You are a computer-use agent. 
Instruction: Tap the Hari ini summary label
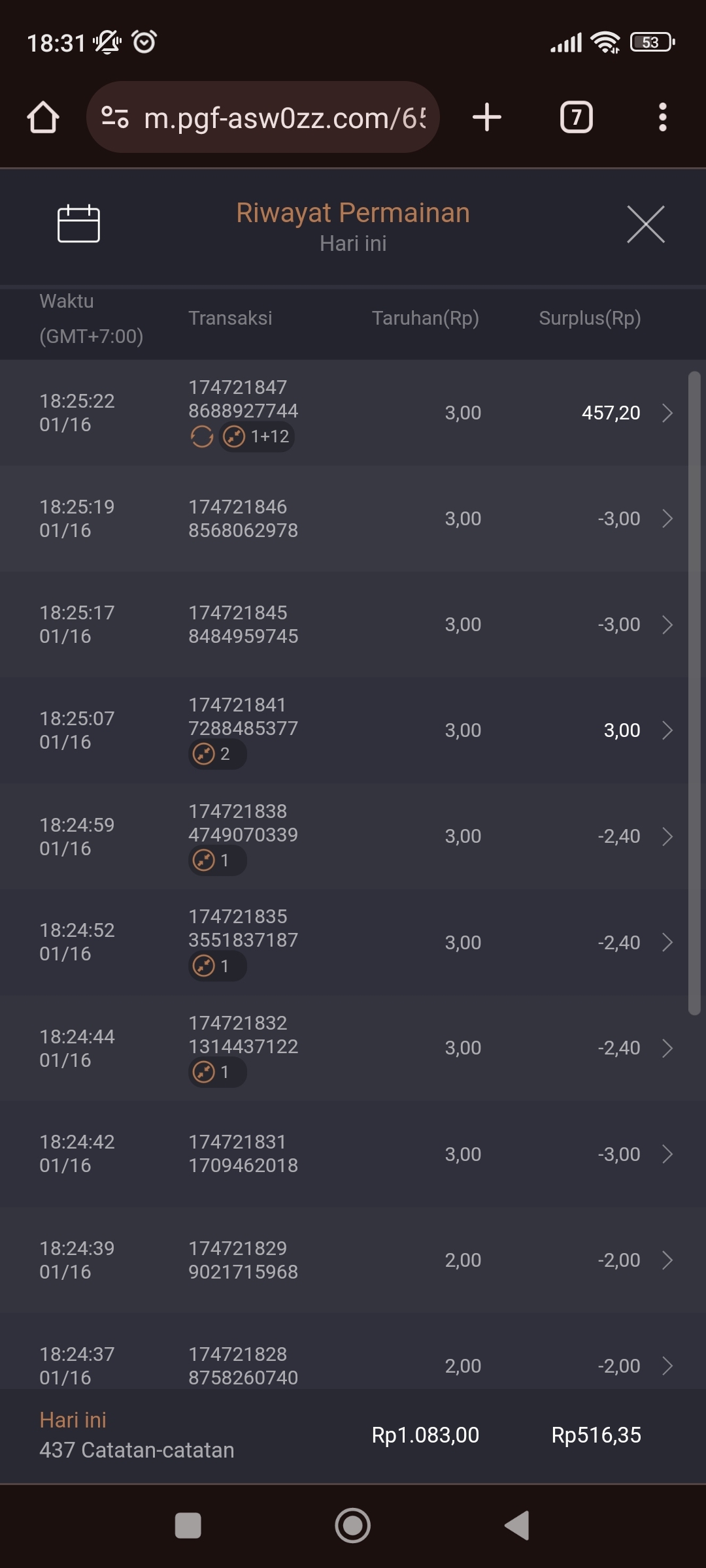73,1420
